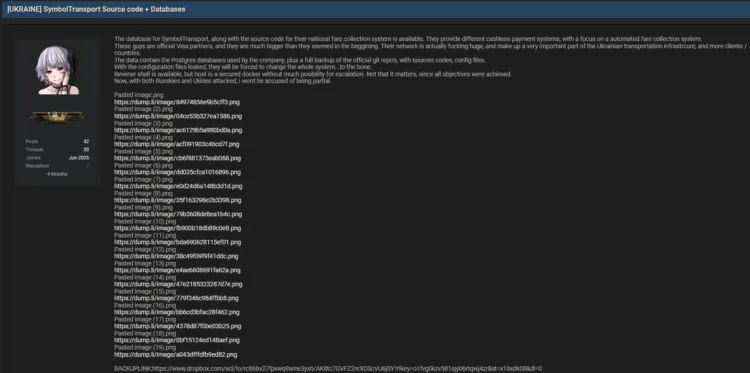
Task: Click the line 'Reverse shell is available'
Action: (x=313, y=74)
